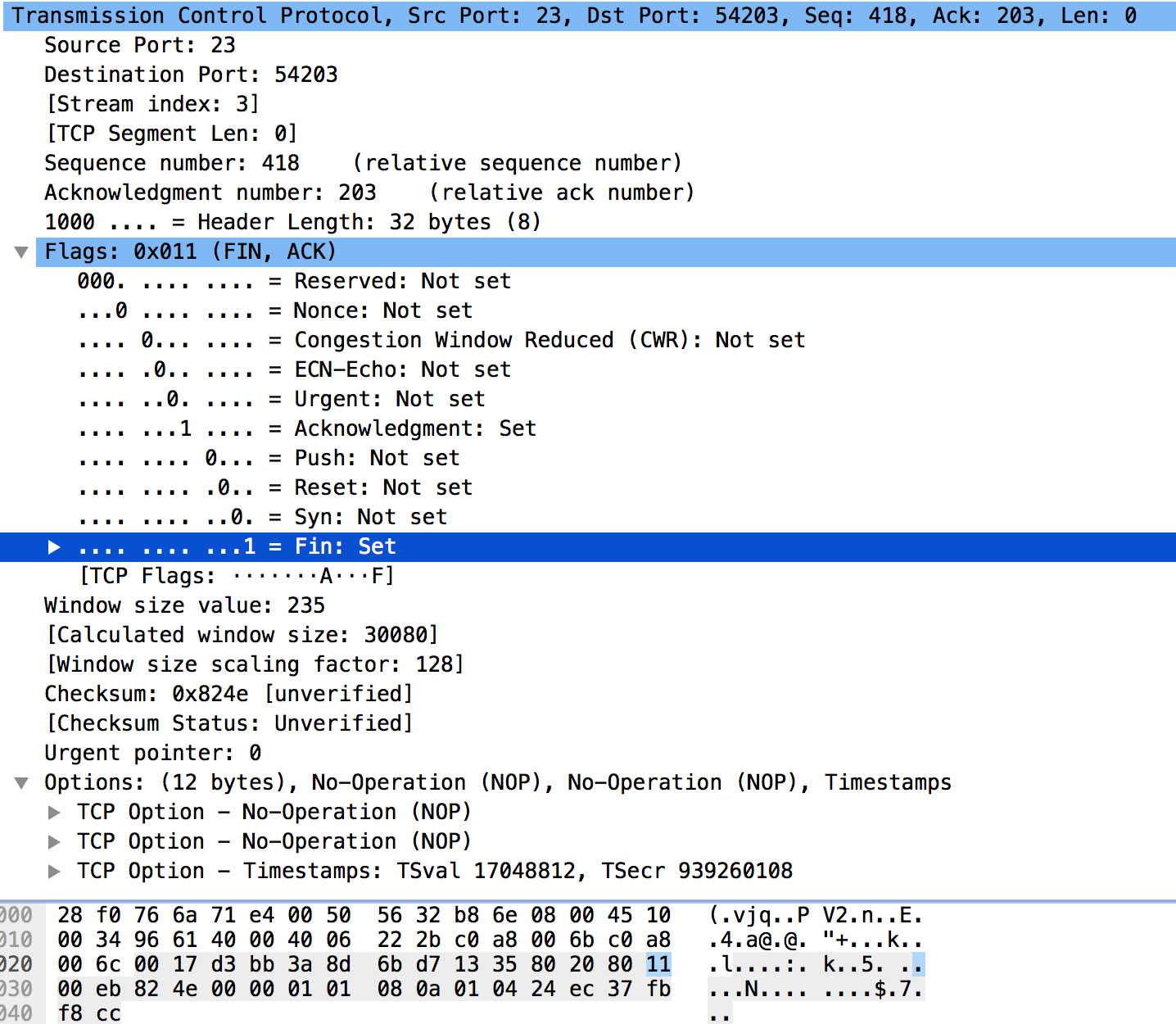Expand TCP Option Timestamps row
Screen dimensions: 1176x1024
tap(54, 871)
